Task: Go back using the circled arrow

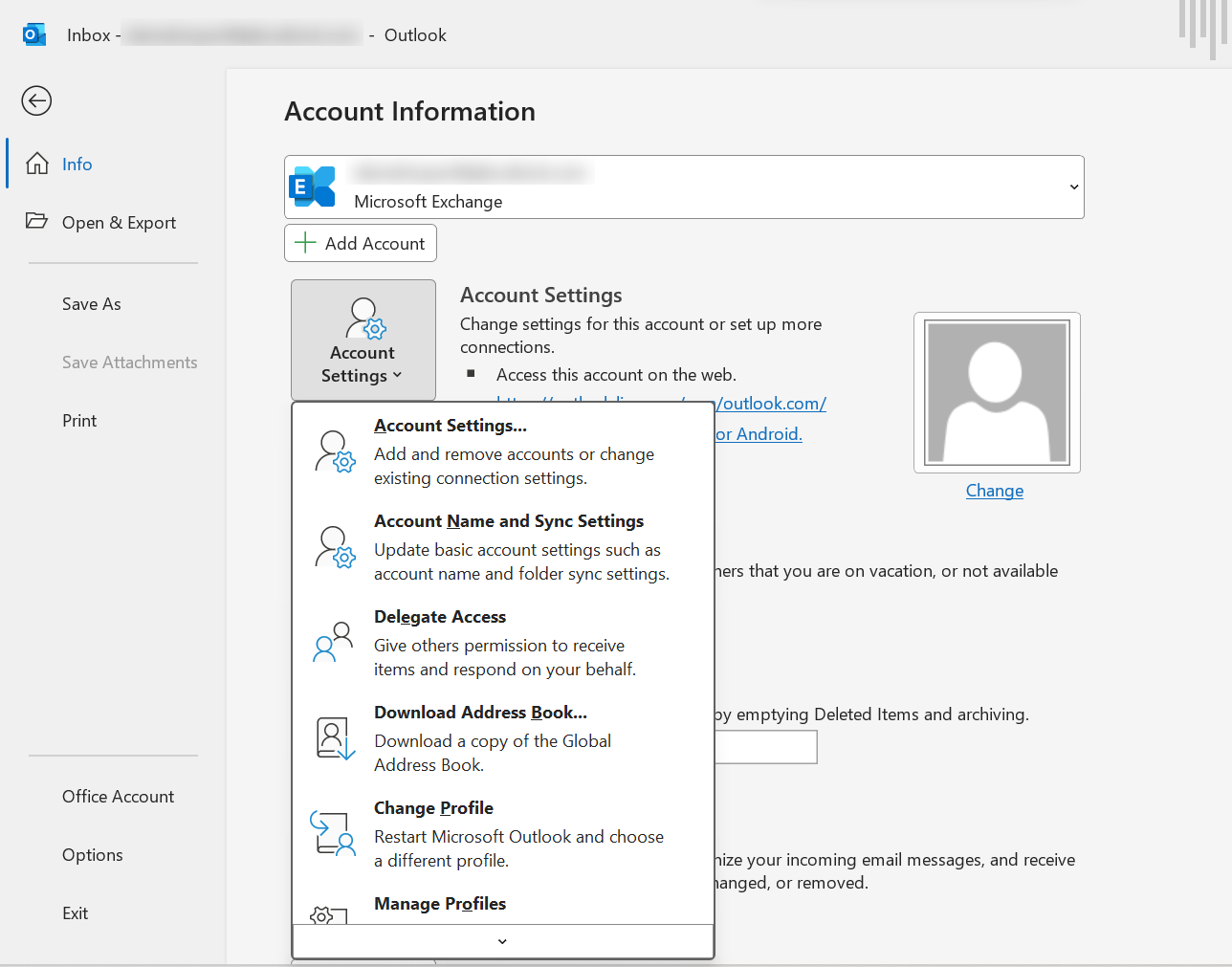Action: click(x=36, y=100)
